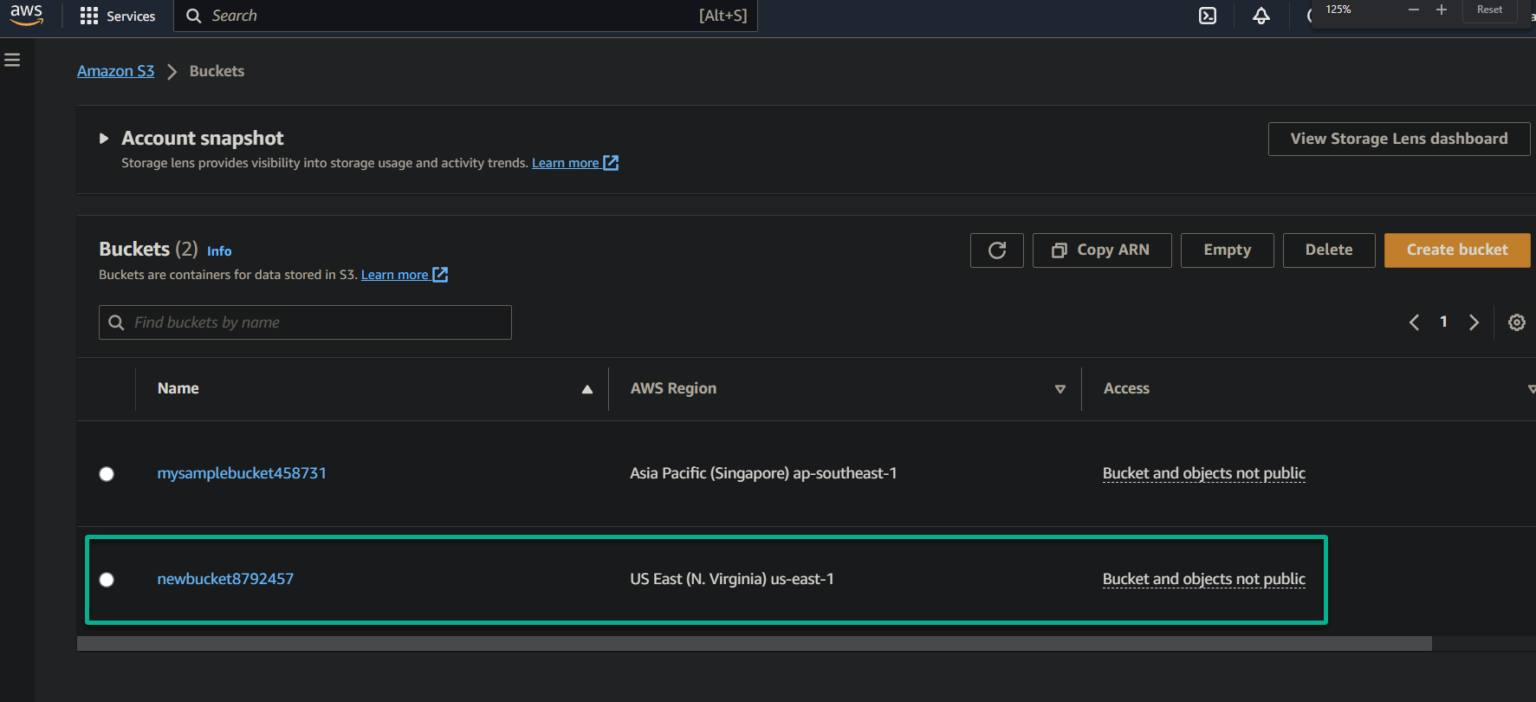Sort buckets by Name column arrow

tap(587, 389)
